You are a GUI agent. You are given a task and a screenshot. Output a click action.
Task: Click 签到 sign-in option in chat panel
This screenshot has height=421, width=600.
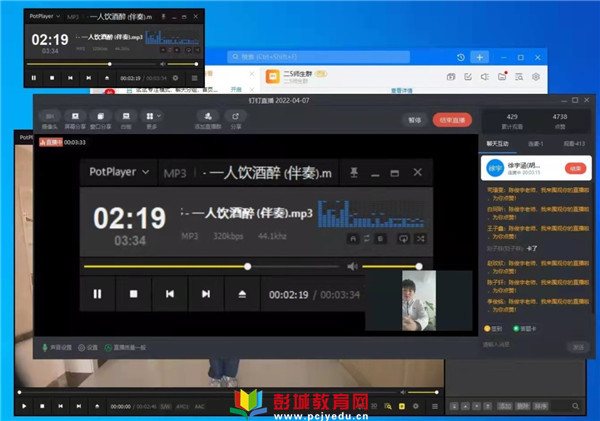(493, 329)
